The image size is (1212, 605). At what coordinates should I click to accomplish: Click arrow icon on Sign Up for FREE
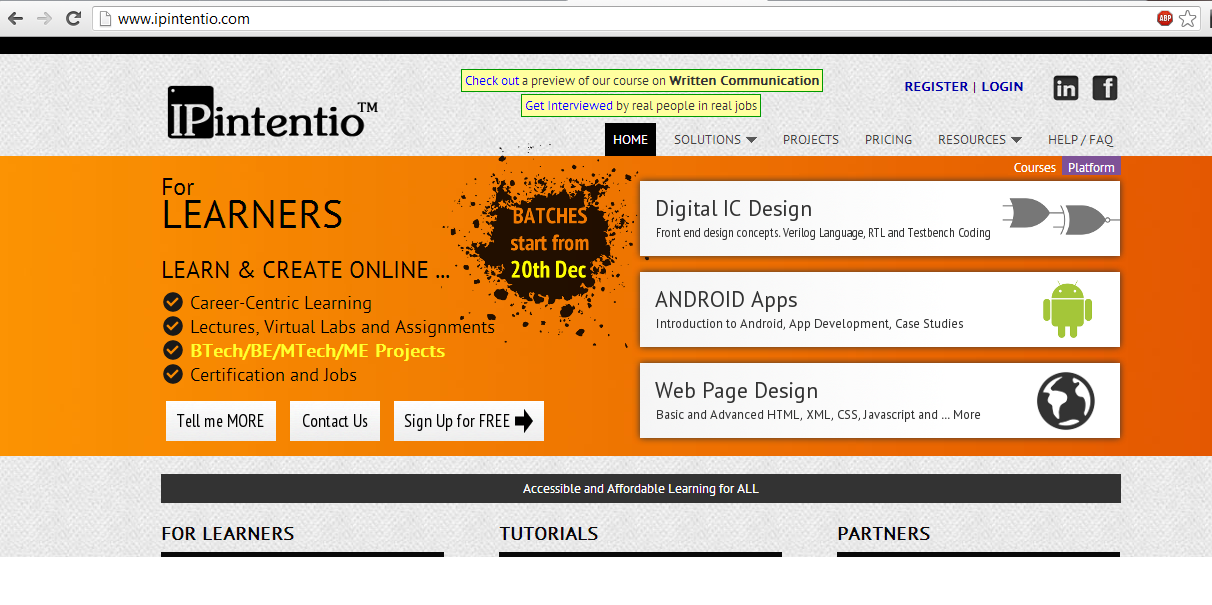(524, 421)
